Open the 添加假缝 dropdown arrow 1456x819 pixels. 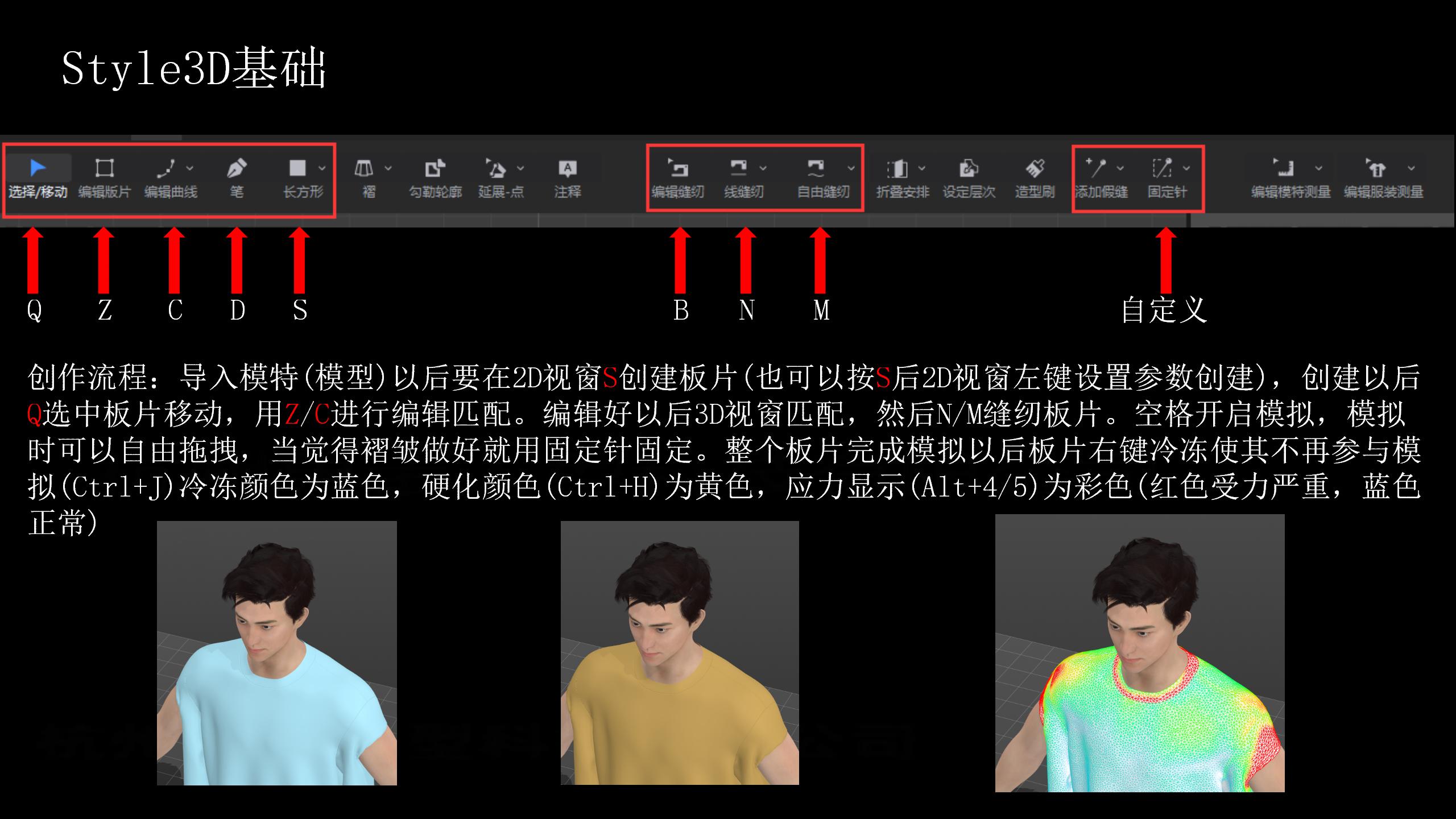pyautogui.click(x=1120, y=168)
